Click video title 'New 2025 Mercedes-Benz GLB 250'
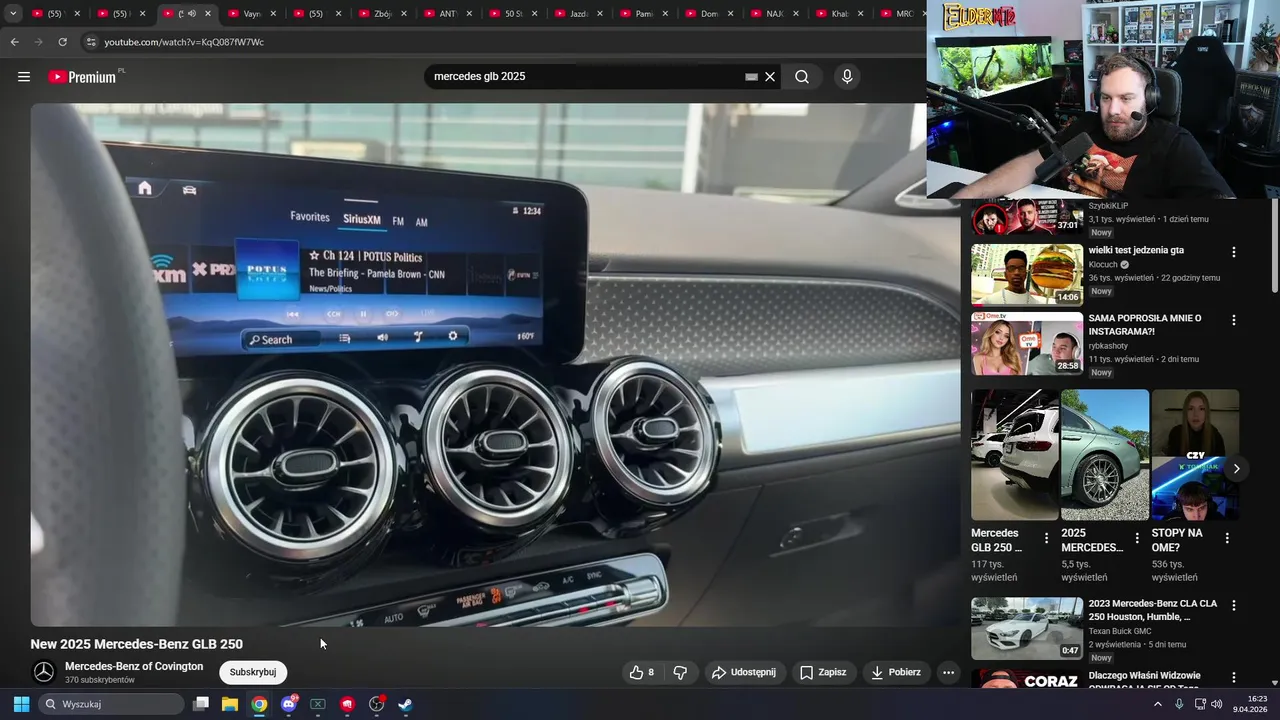The height and width of the screenshot is (720, 1280). [137, 644]
